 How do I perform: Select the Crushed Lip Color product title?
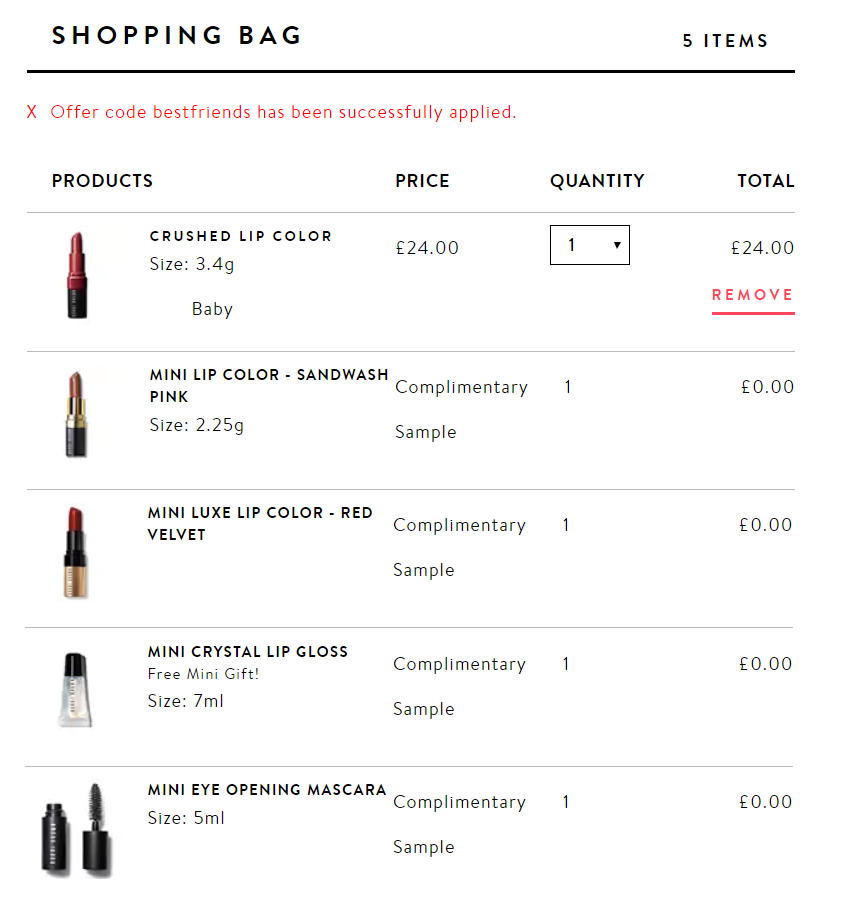tap(240, 236)
